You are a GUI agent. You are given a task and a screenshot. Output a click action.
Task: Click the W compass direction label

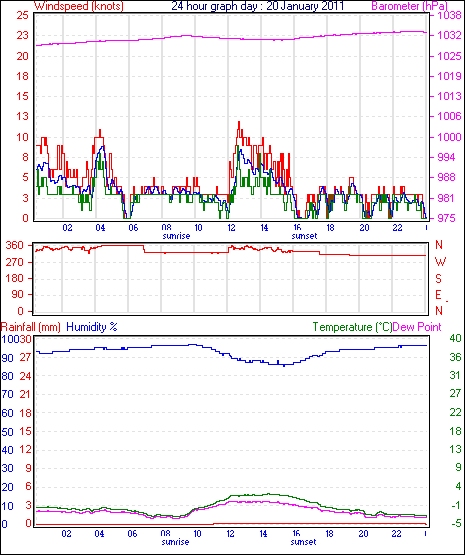[x=440, y=262]
